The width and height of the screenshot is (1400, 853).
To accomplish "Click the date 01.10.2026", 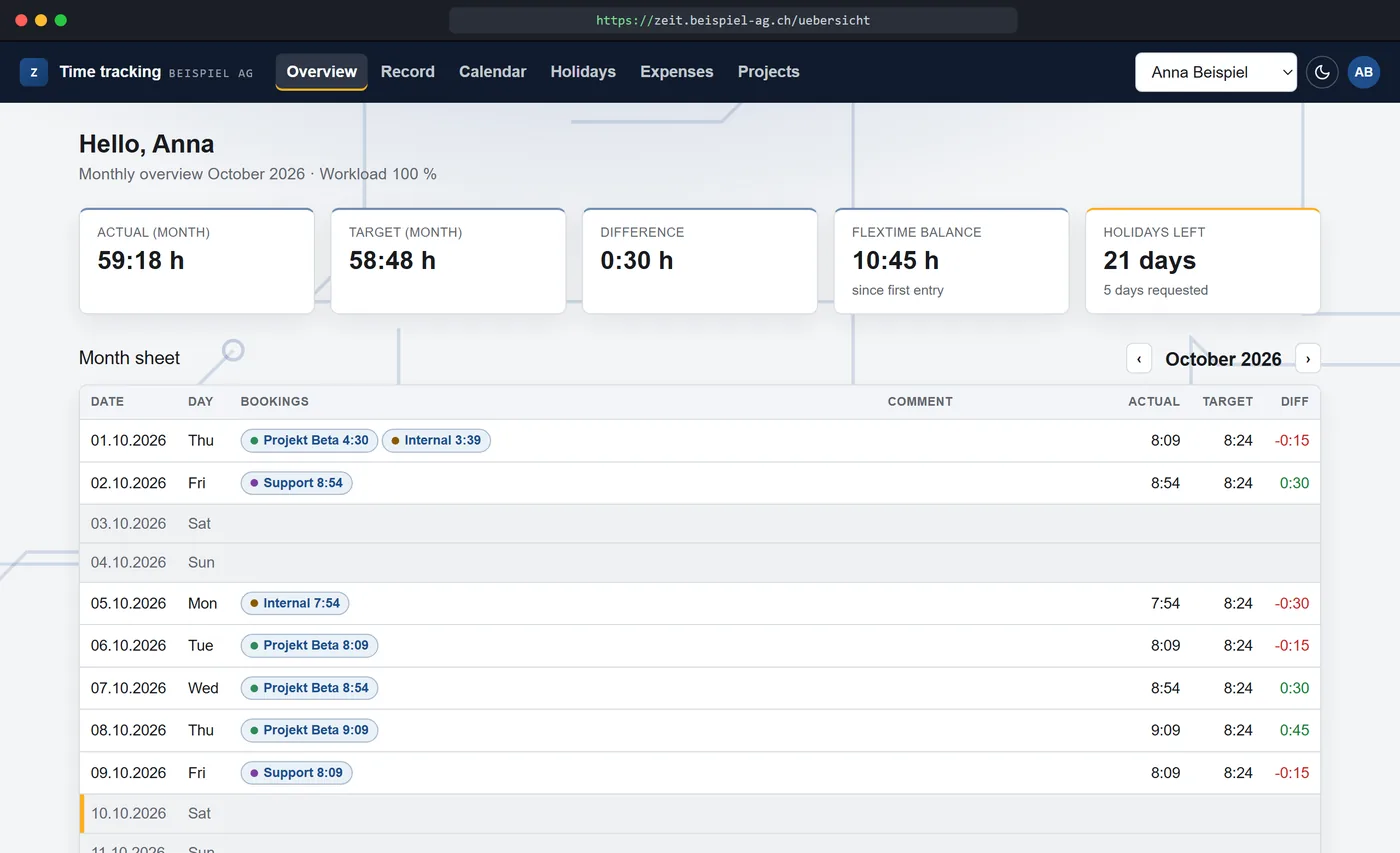I will point(128,440).
